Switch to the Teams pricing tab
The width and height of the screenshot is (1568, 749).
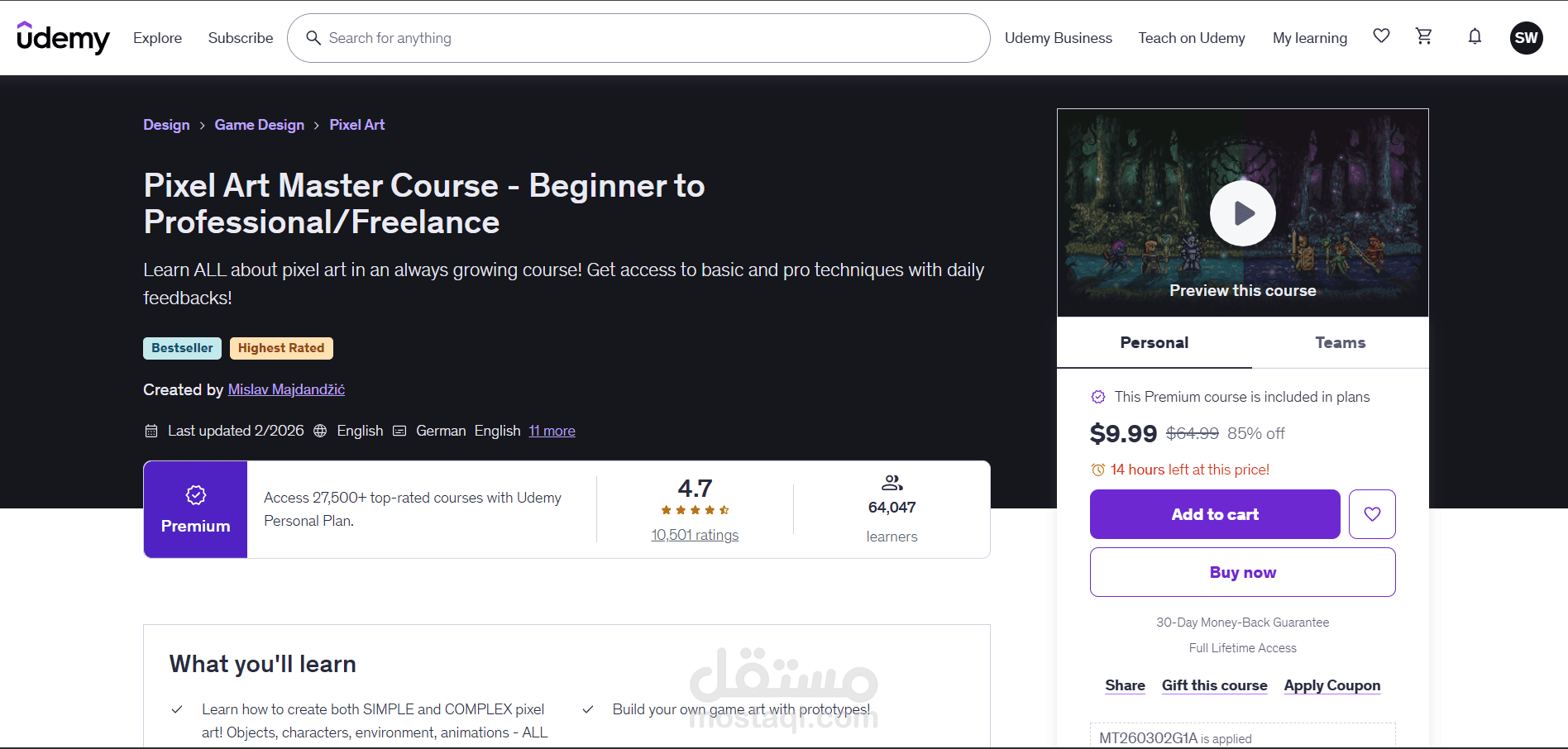pos(1340,342)
